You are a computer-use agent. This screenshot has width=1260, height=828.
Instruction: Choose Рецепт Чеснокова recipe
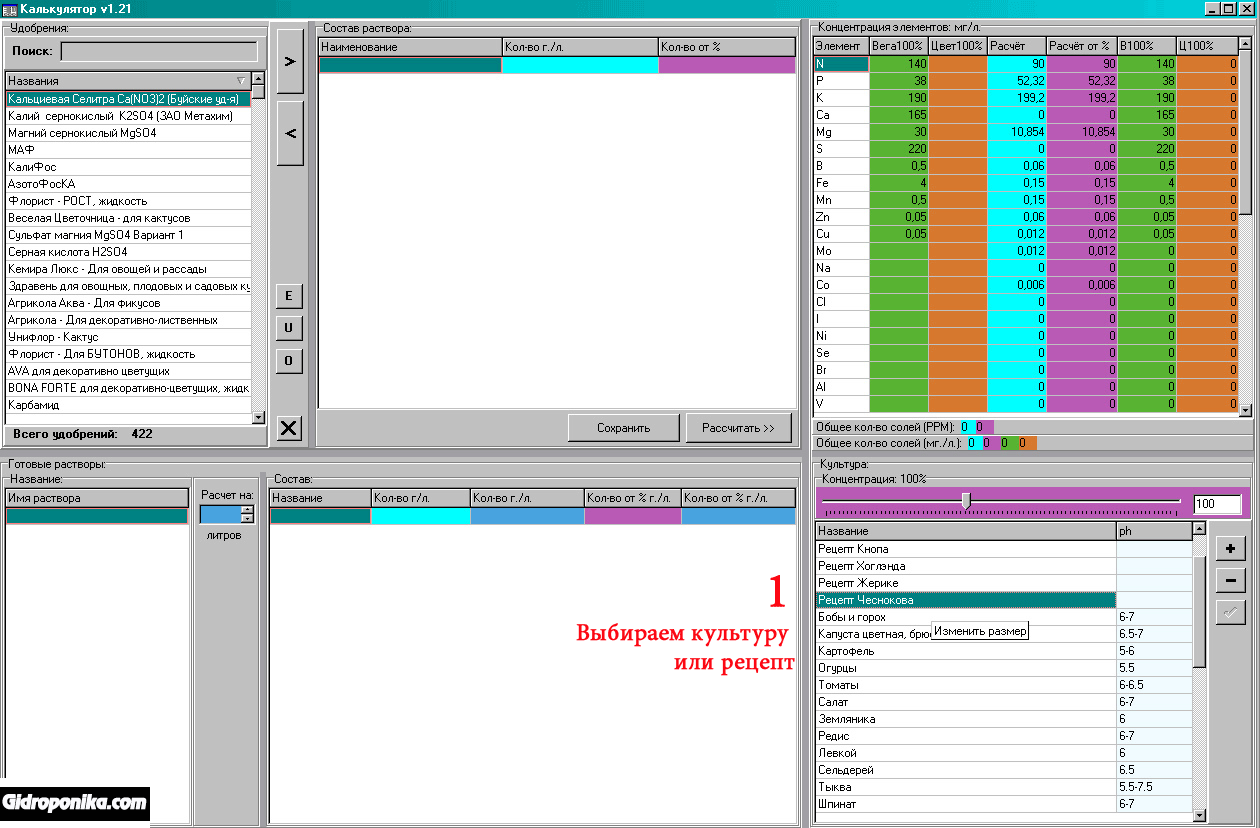pyautogui.click(x=966, y=600)
